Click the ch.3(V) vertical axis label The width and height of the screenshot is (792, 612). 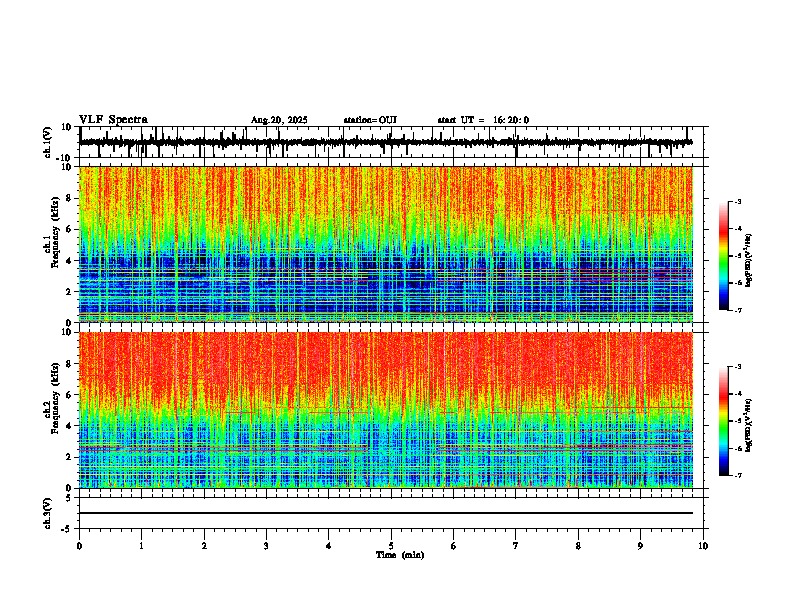pyautogui.click(x=47, y=513)
